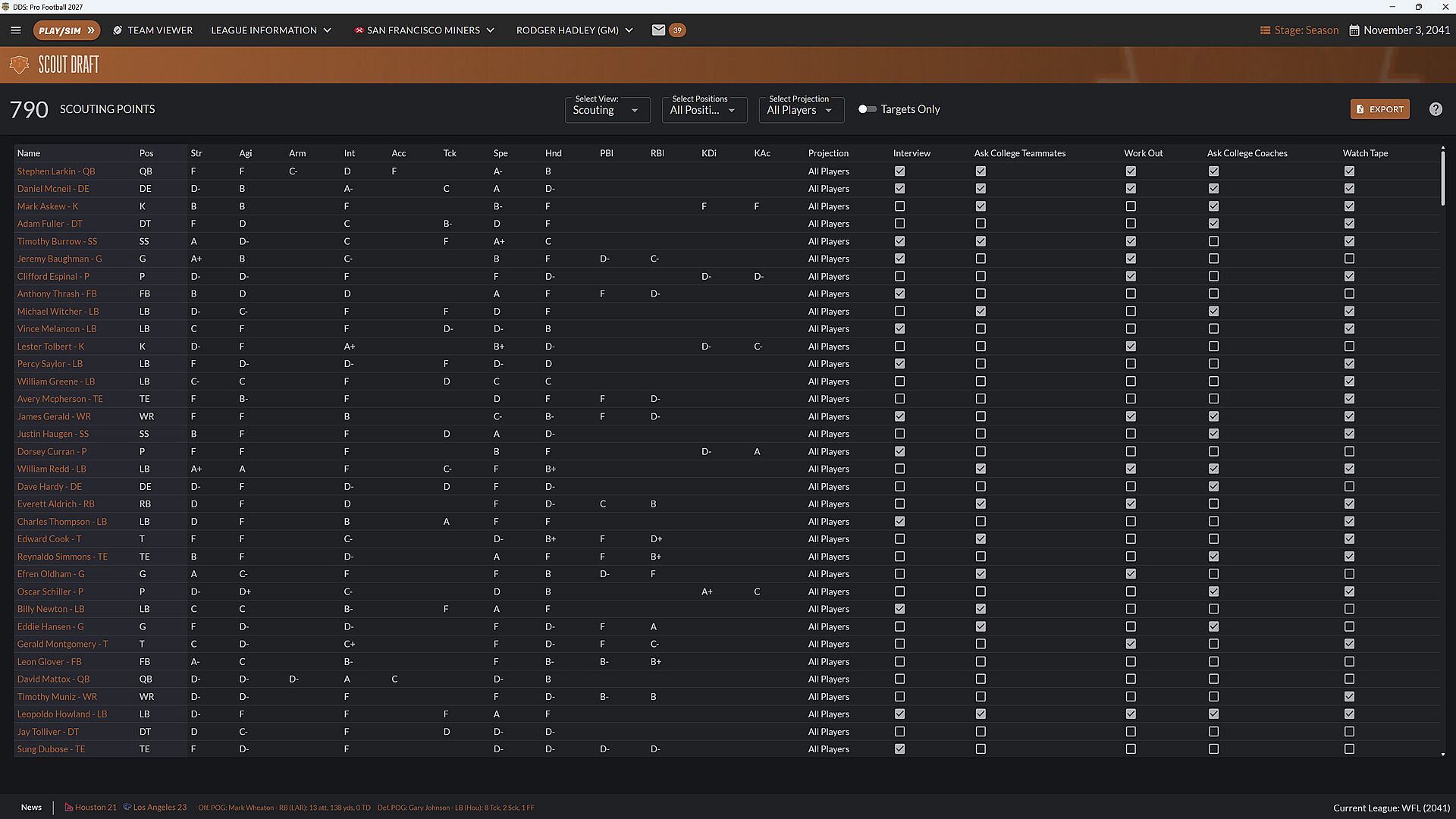Click the calendar icon beside the date

[x=1354, y=30]
